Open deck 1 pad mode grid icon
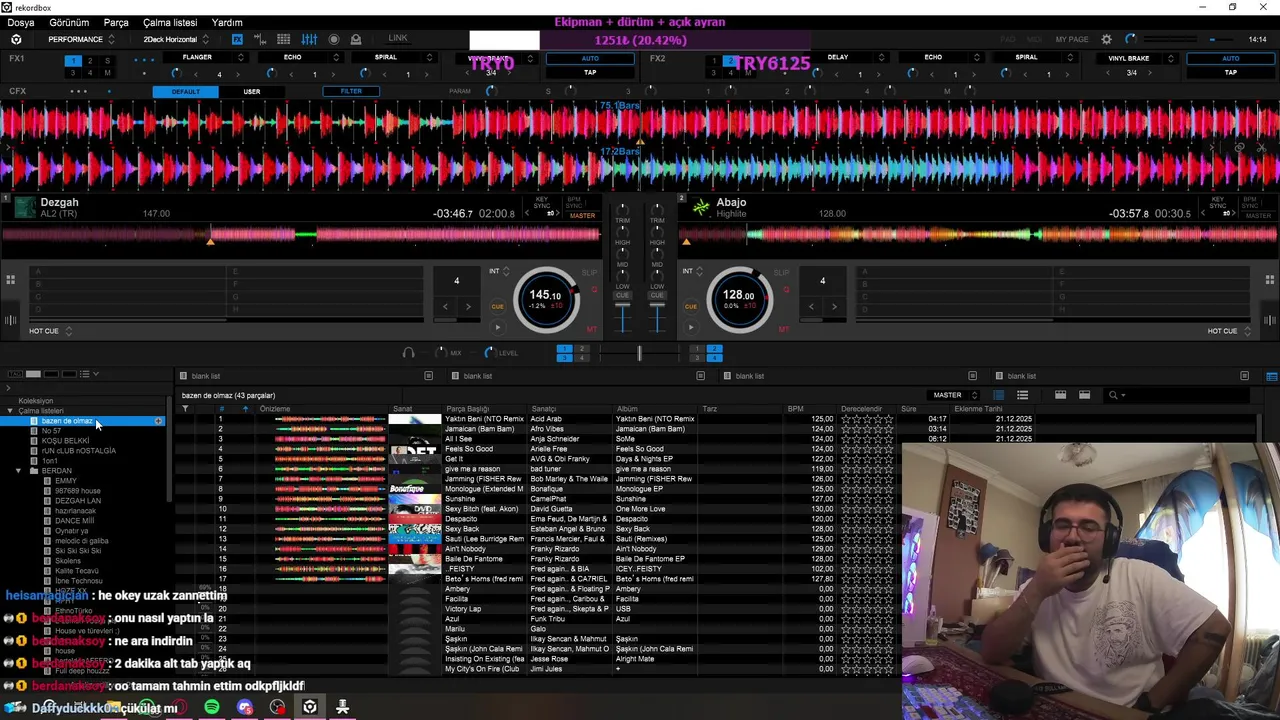 click(11, 280)
